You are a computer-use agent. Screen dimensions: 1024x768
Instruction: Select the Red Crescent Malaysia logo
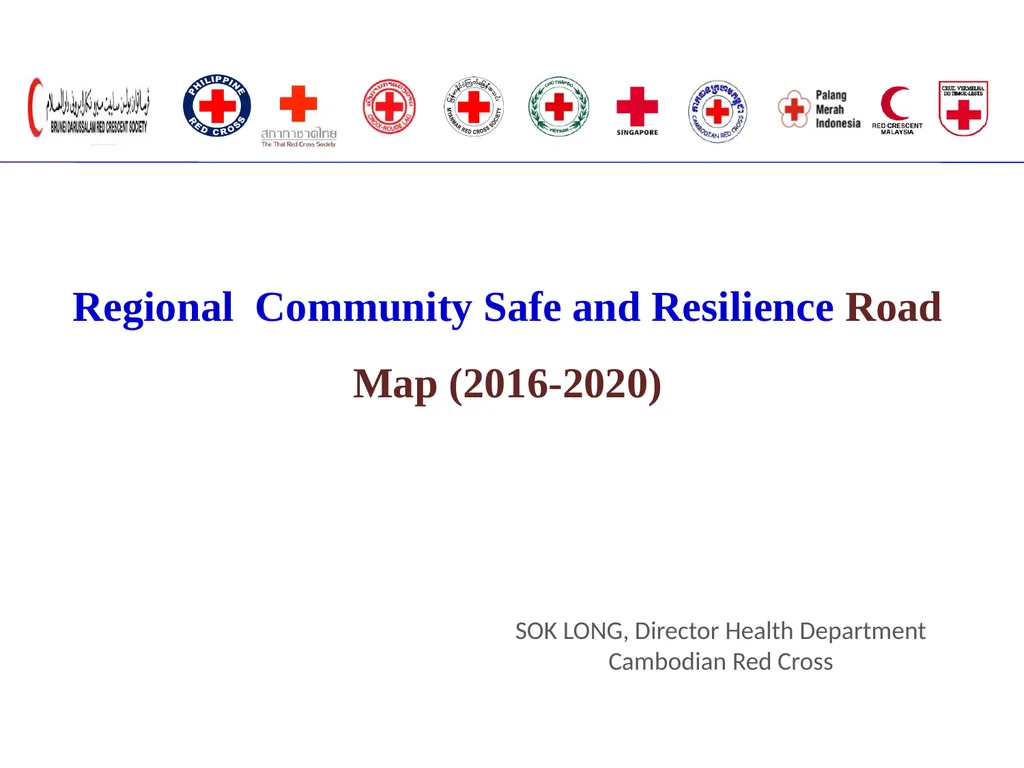[897, 110]
